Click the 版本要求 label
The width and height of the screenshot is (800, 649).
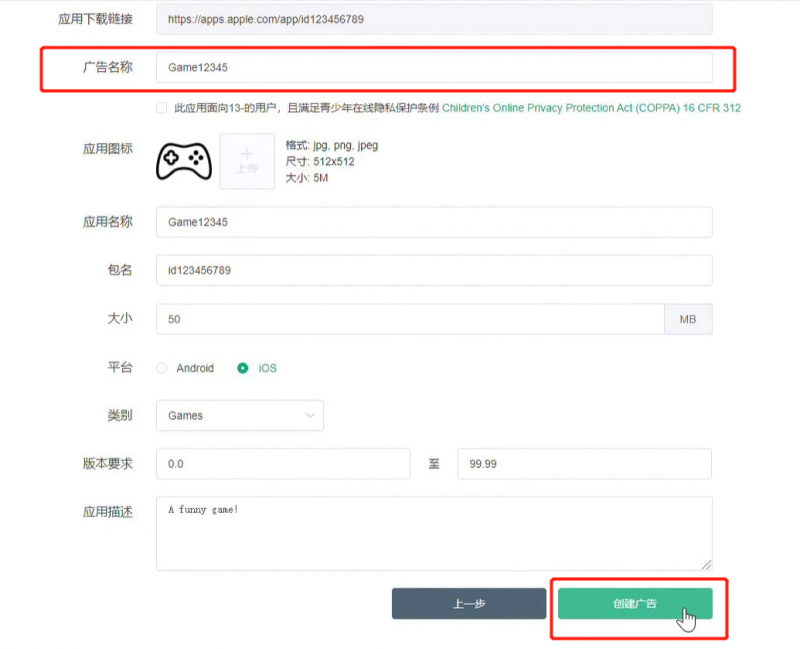click(108, 463)
